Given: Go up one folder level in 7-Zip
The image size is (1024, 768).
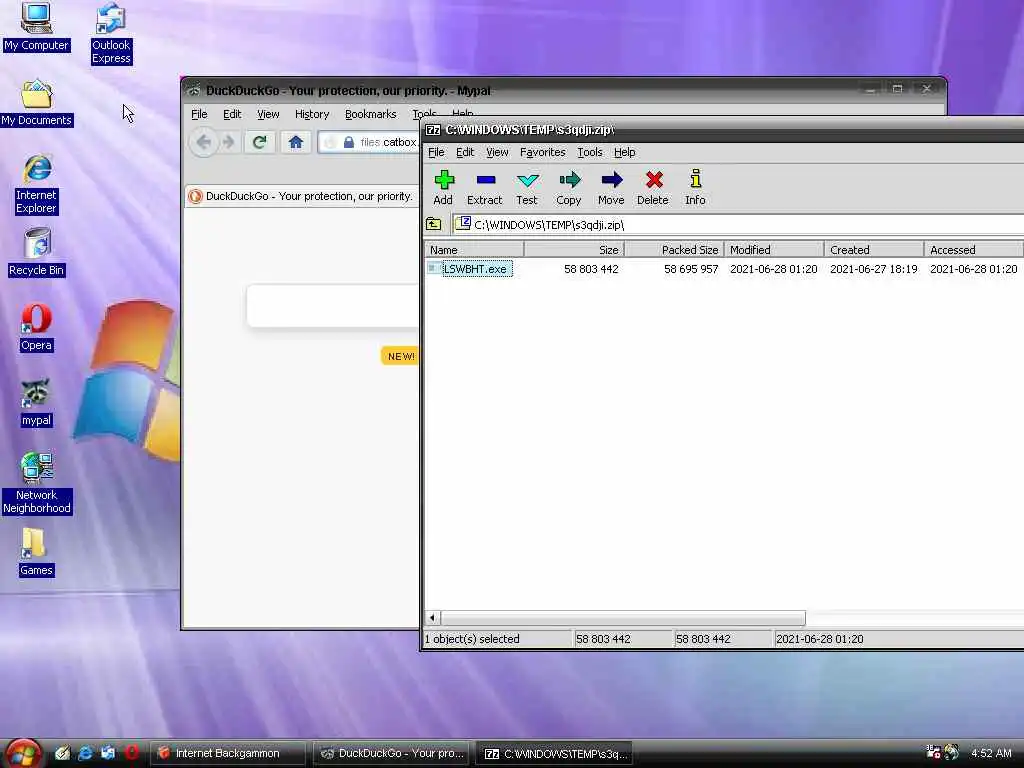Looking at the screenshot, I should (x=434, y=225).
